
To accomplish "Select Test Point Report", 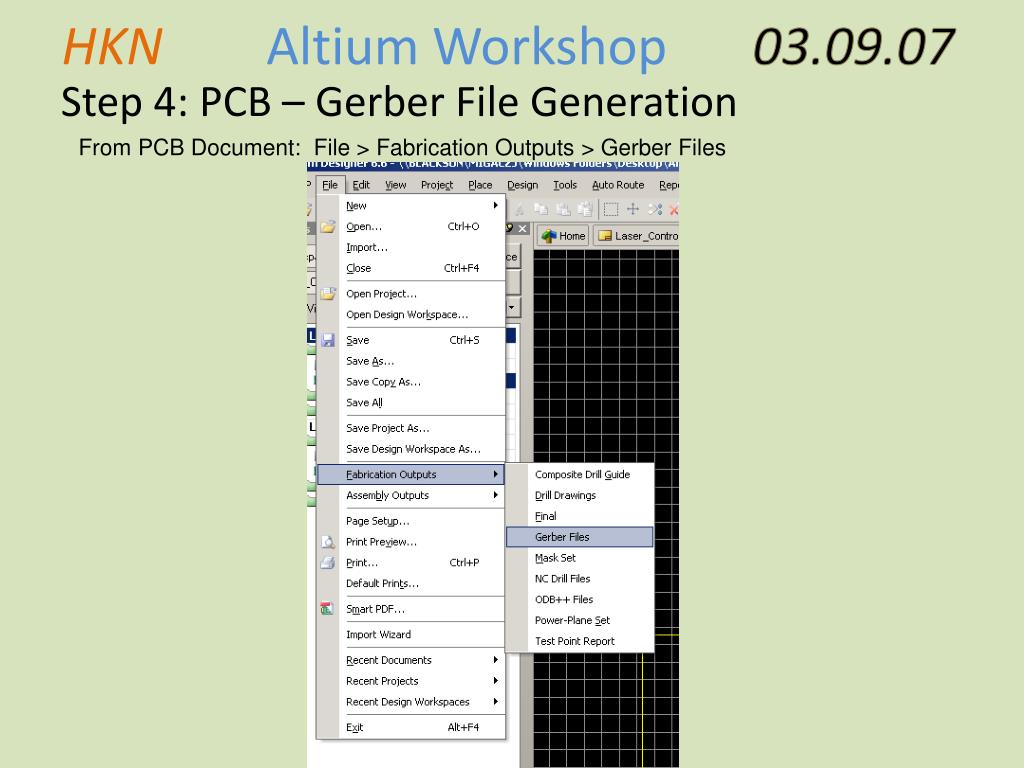I will click(x=579, y=641).
